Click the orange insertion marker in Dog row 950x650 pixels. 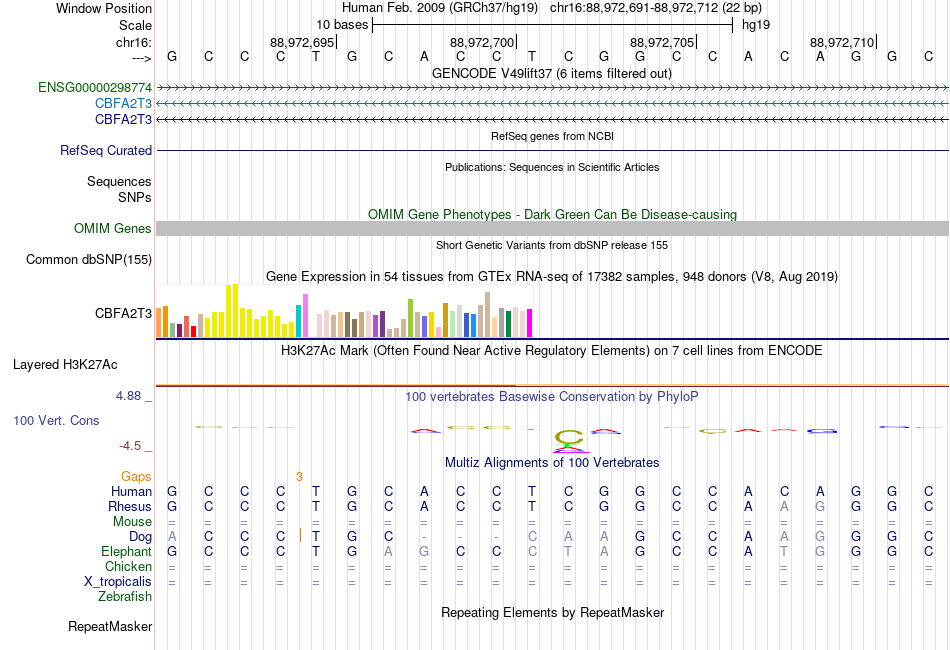coord(301,536)
